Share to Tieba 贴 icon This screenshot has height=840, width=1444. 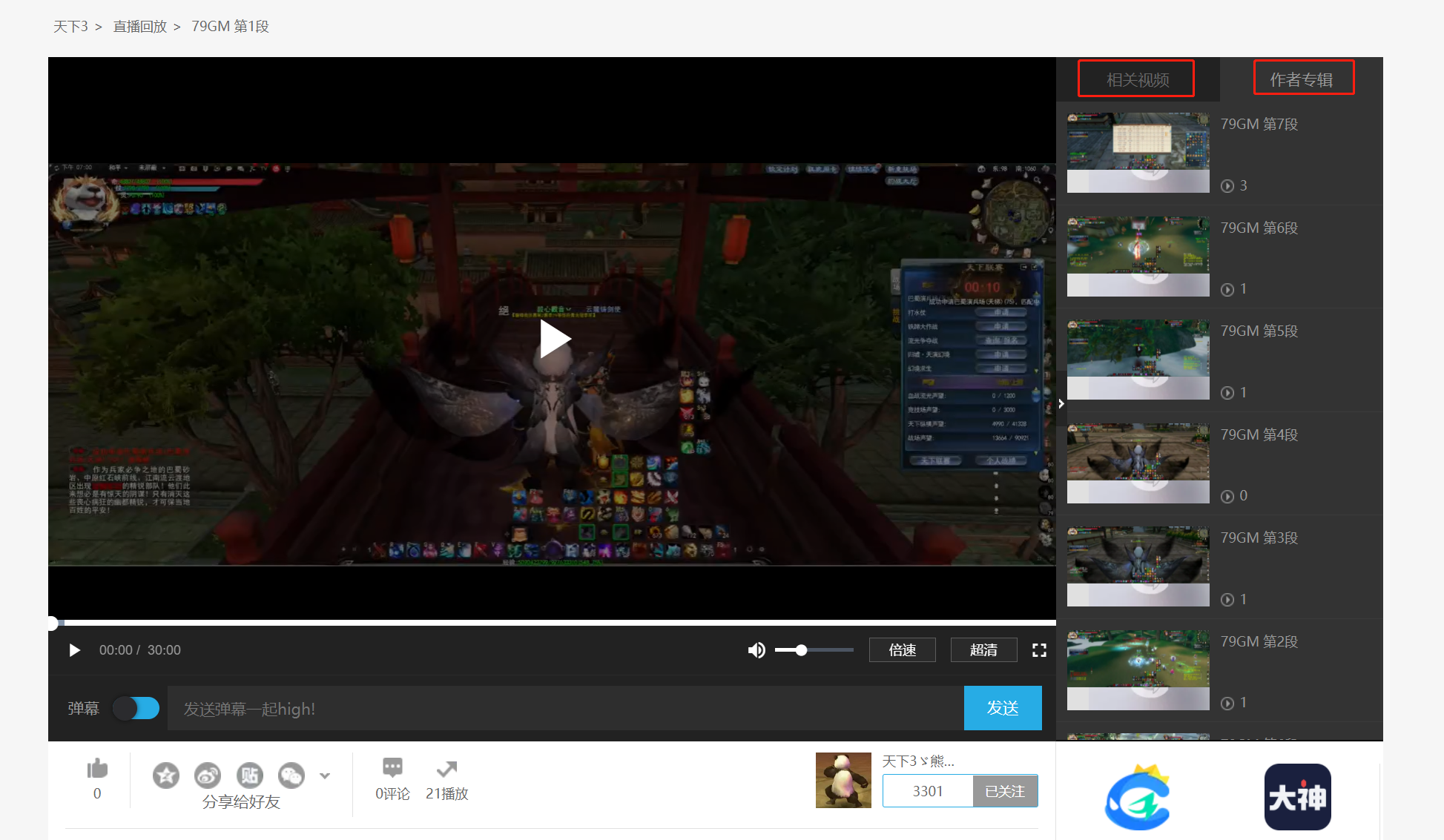tap(250, 775)
